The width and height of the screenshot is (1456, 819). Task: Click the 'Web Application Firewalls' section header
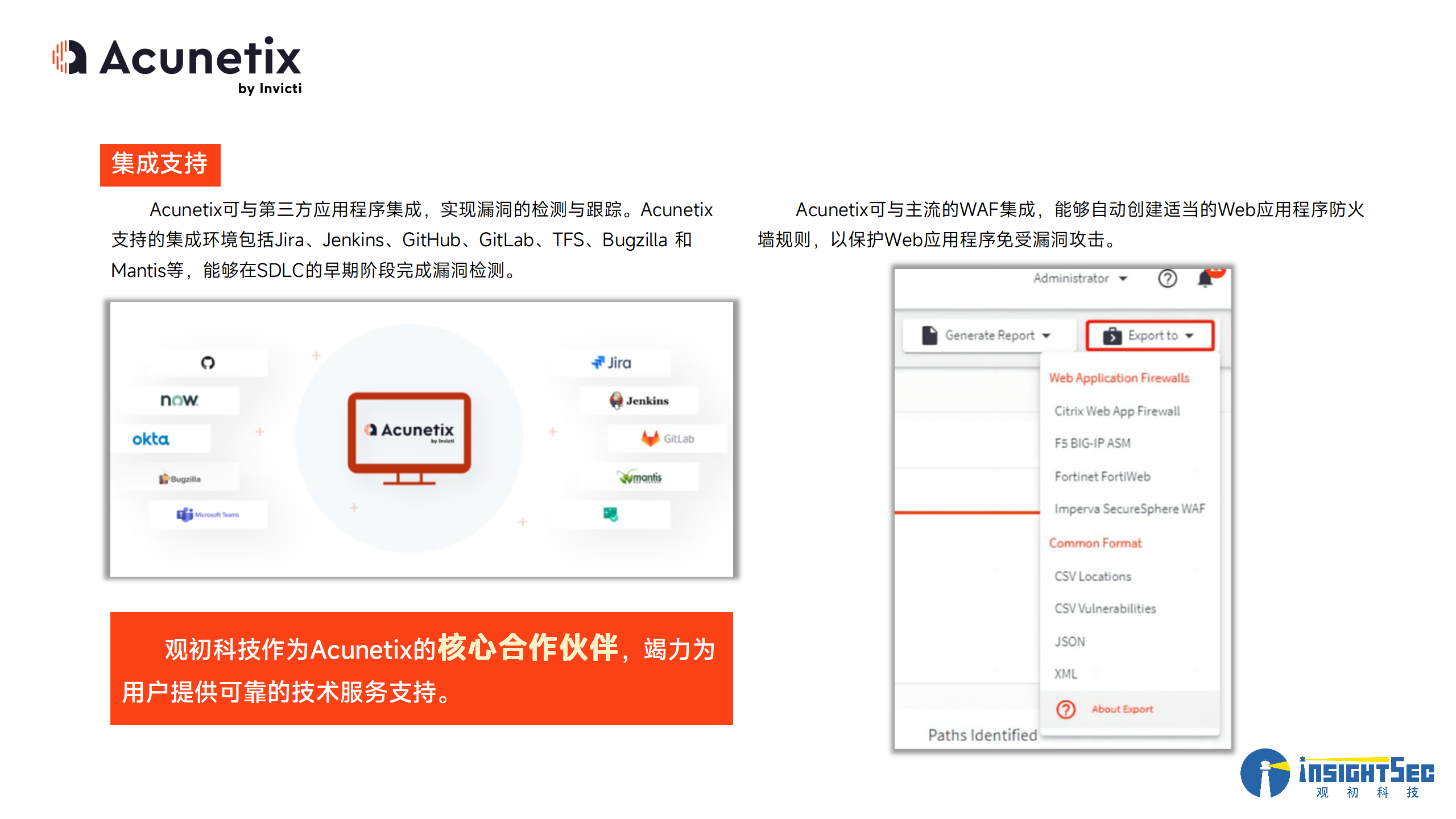[x=1119, y=378]
